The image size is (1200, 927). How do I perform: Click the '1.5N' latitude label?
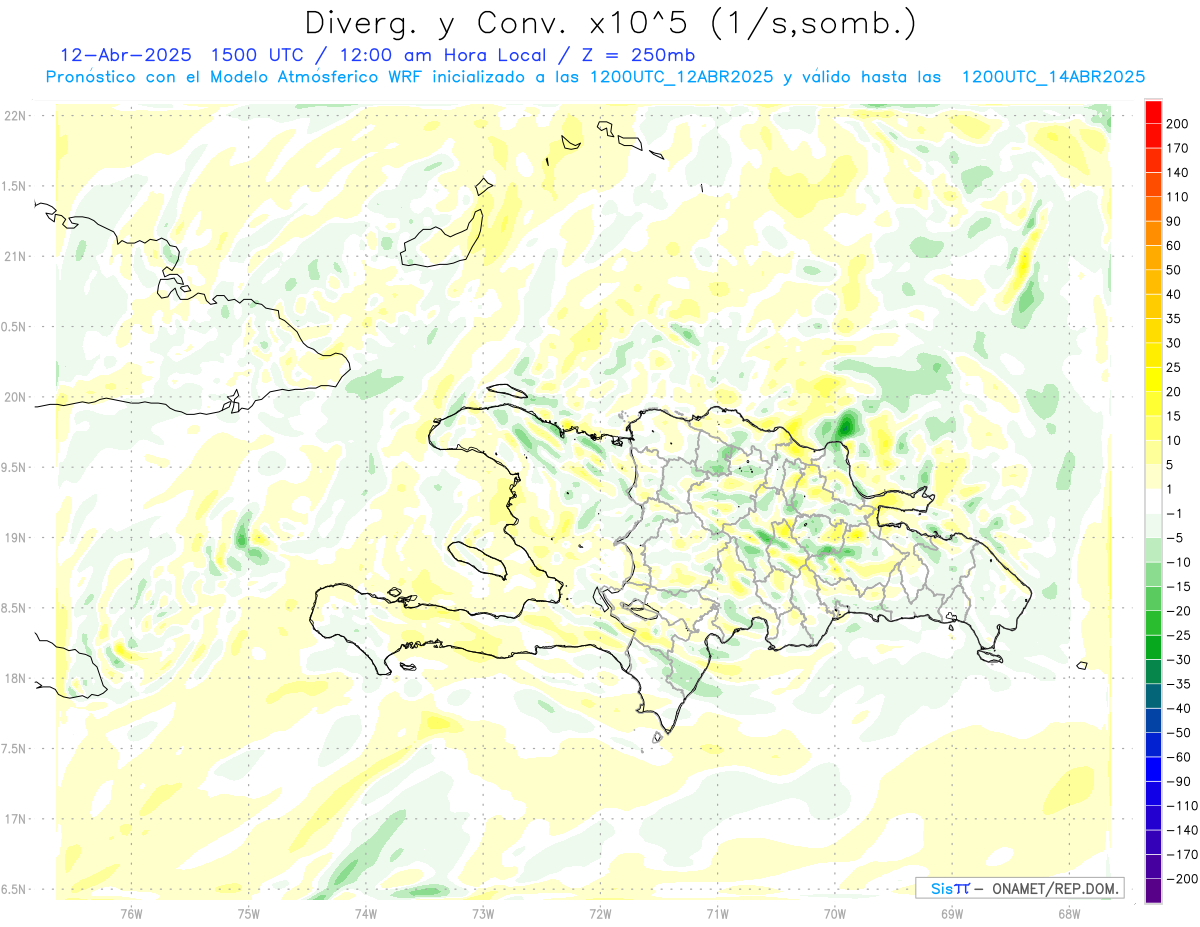pyautogui.click(x=15, y=186)
